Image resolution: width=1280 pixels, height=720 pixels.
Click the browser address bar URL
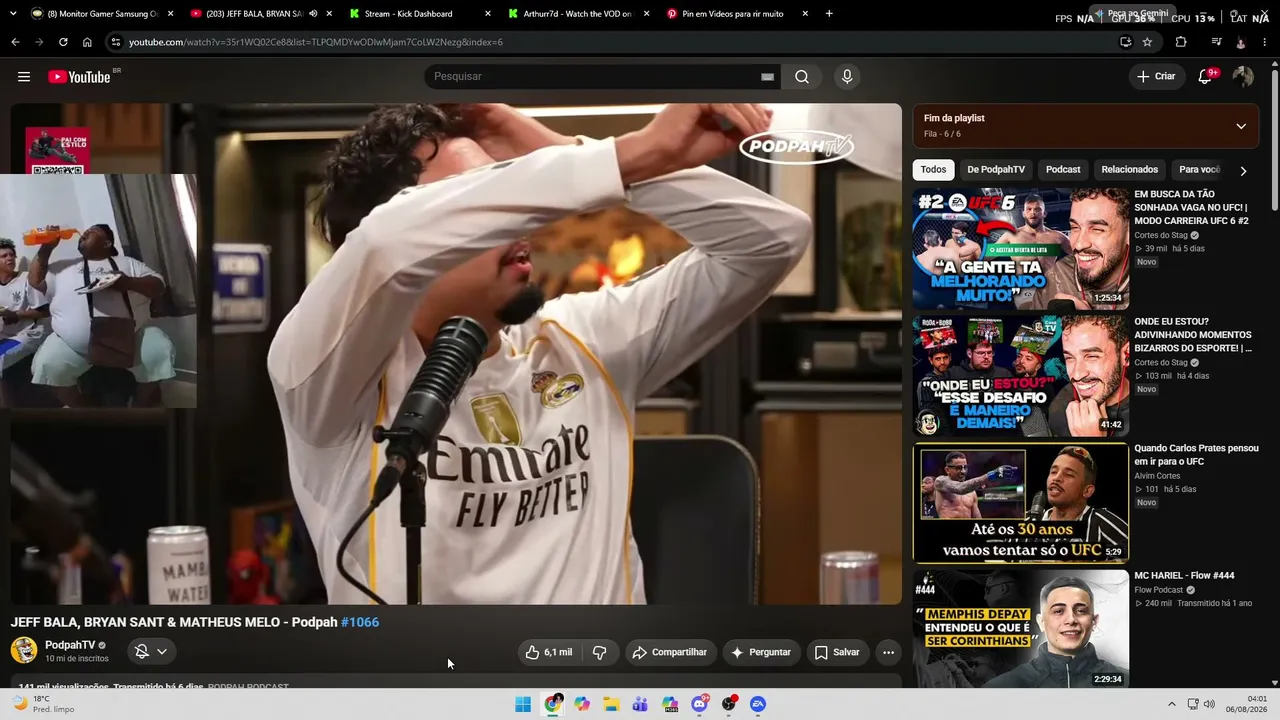pos(316,42)
